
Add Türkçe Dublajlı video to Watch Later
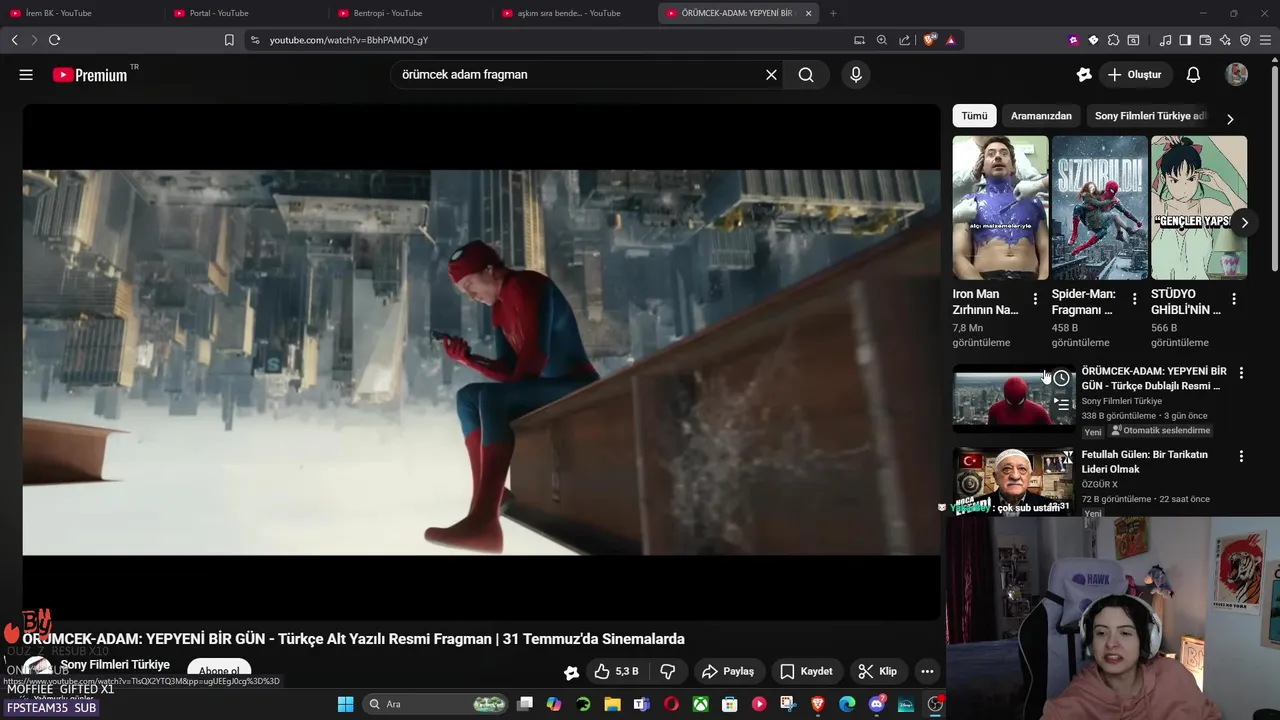tap(1061, 378)
